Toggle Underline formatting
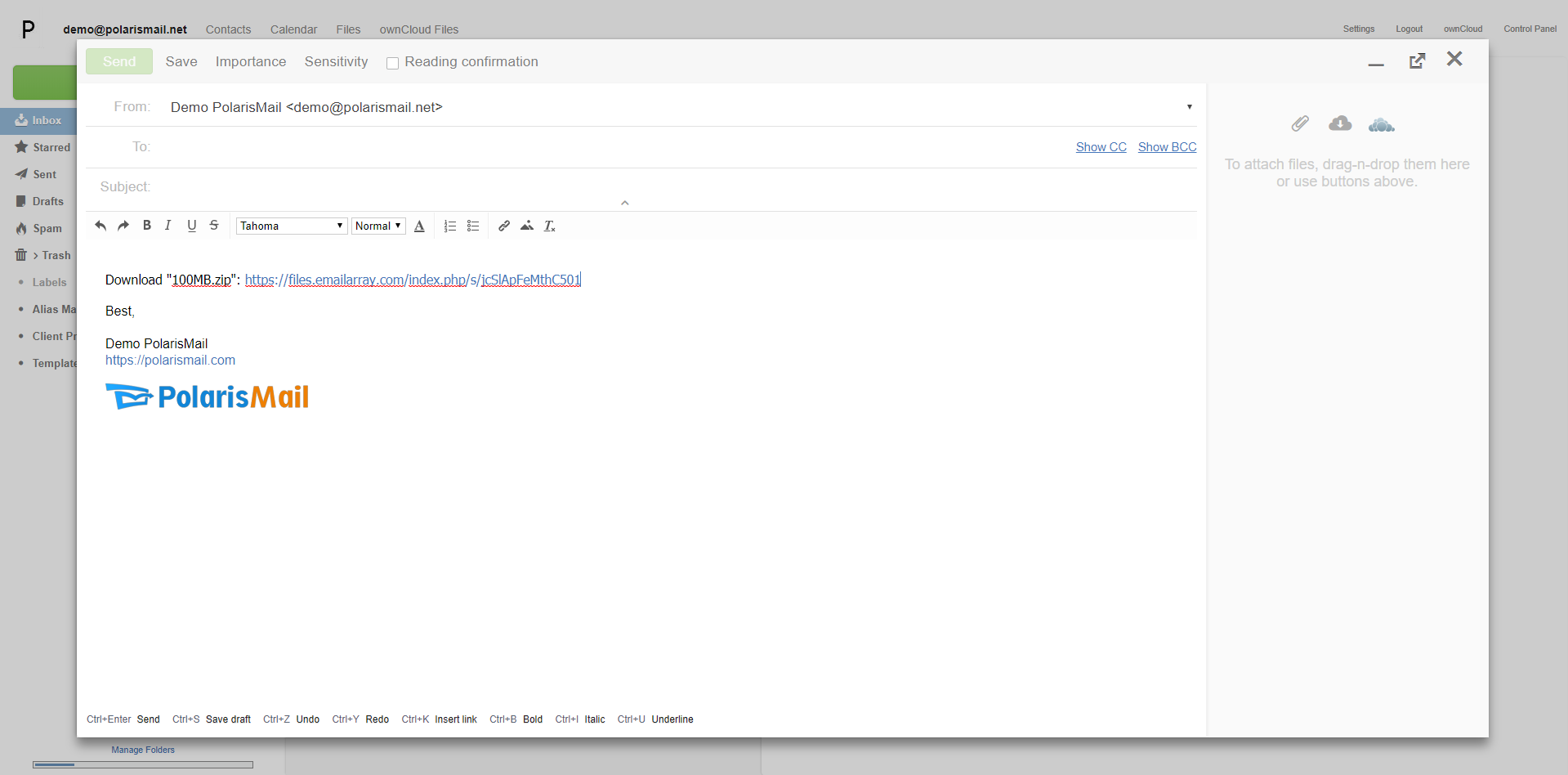Screen dimensions: 1568x775 click(x=192, y=226)
